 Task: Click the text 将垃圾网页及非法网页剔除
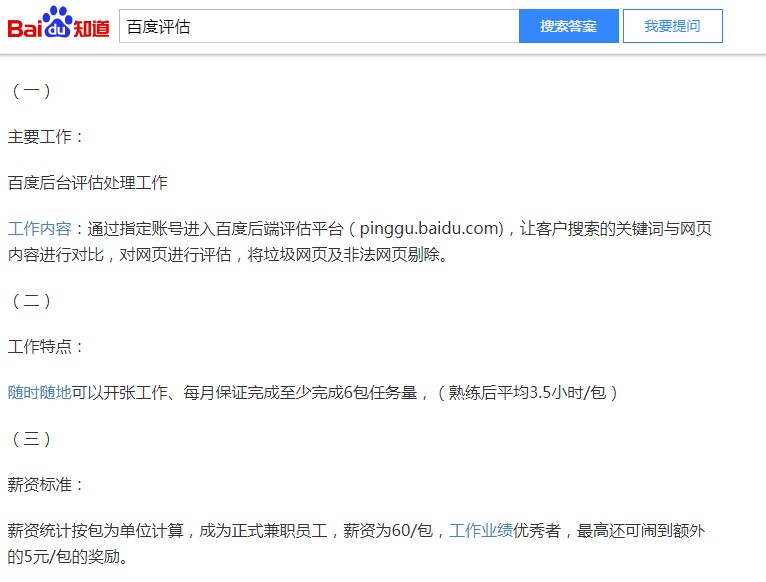tap(343, 255)
